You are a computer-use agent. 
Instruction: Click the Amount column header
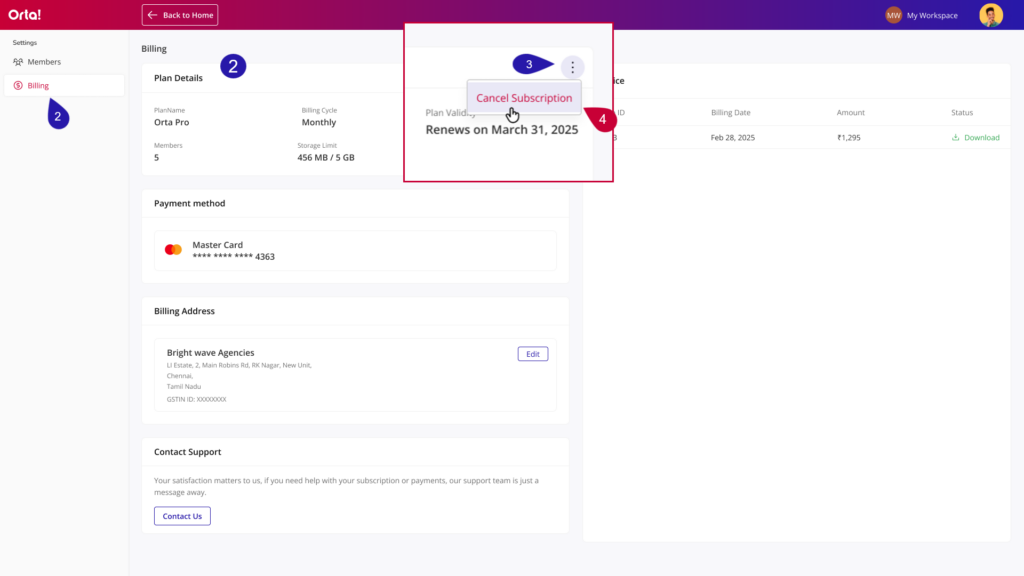[x=850, y=113]
